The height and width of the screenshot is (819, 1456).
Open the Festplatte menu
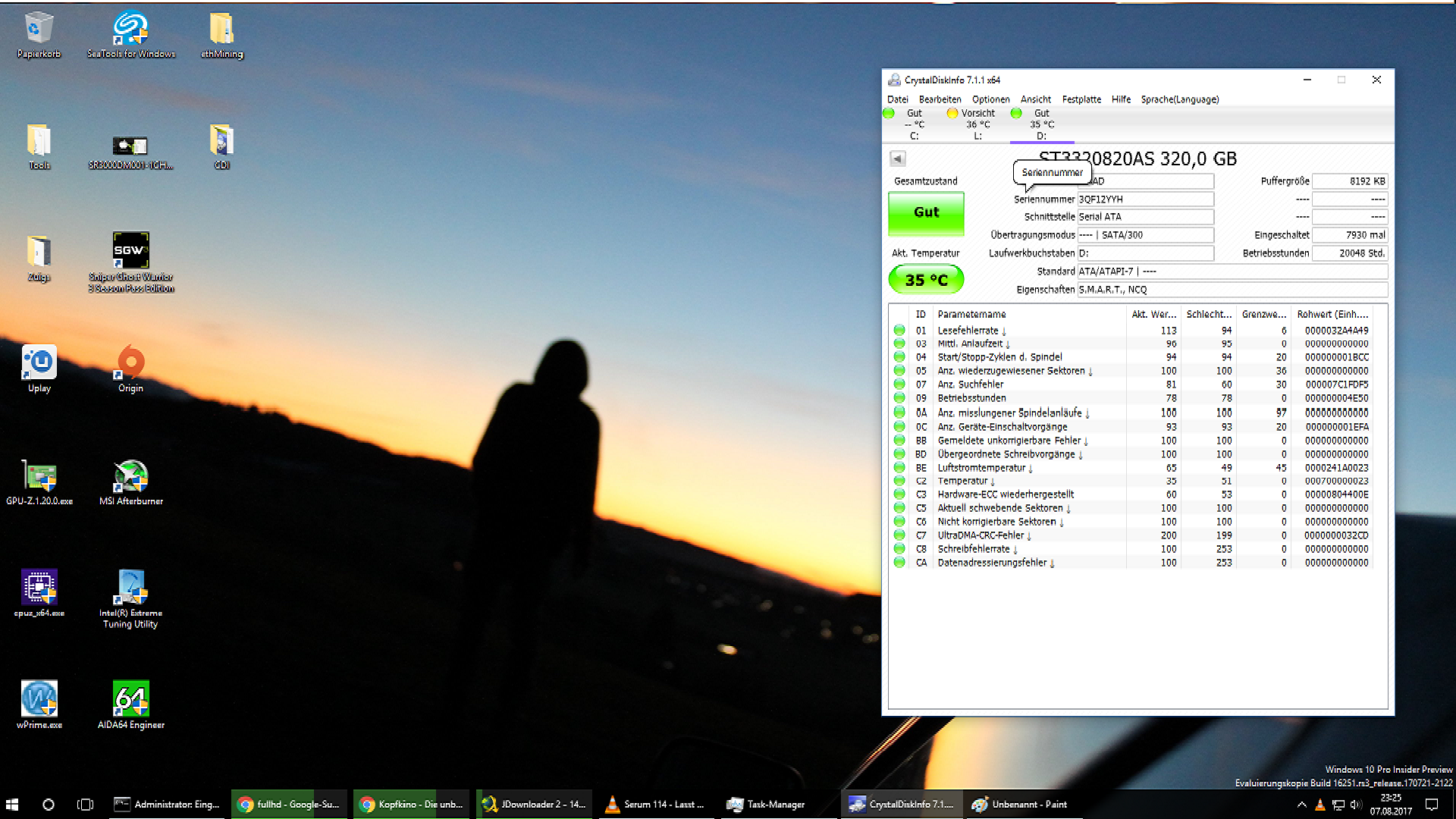[x=1081, y=99]
